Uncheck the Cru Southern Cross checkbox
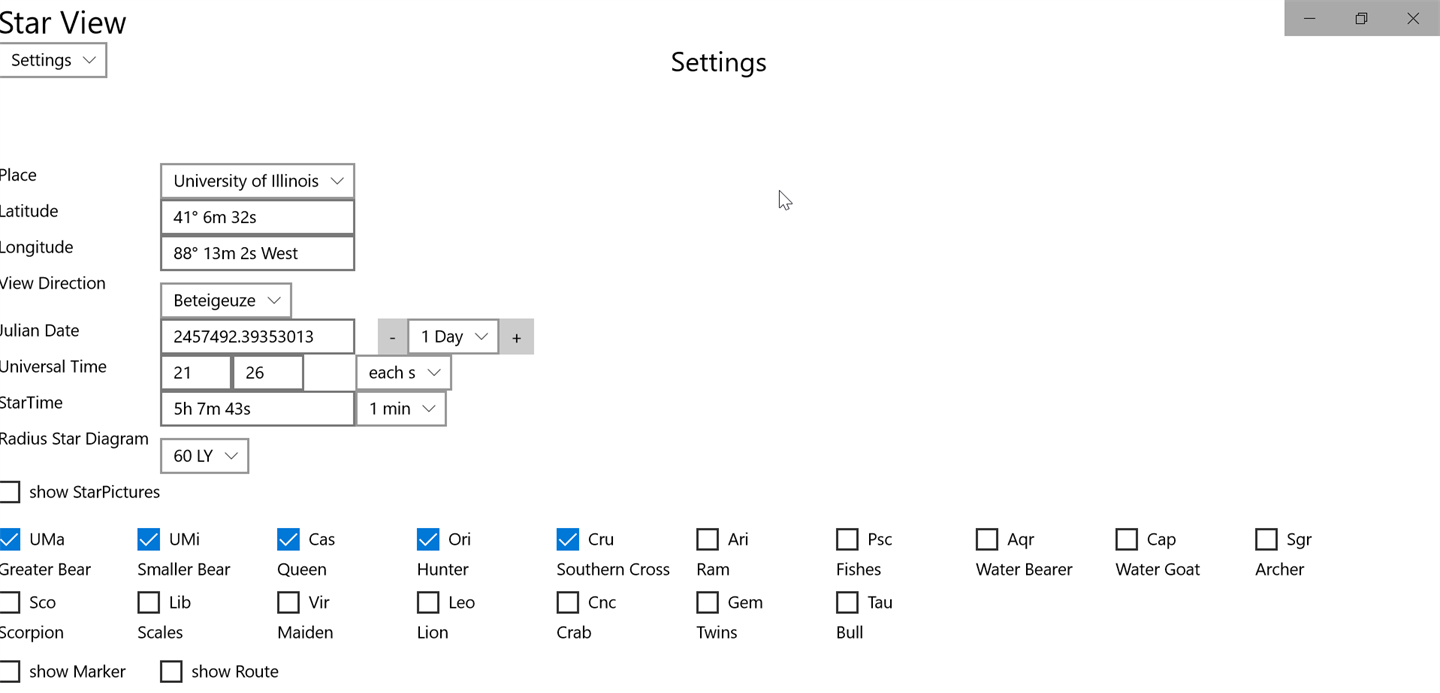 point(568,540)
